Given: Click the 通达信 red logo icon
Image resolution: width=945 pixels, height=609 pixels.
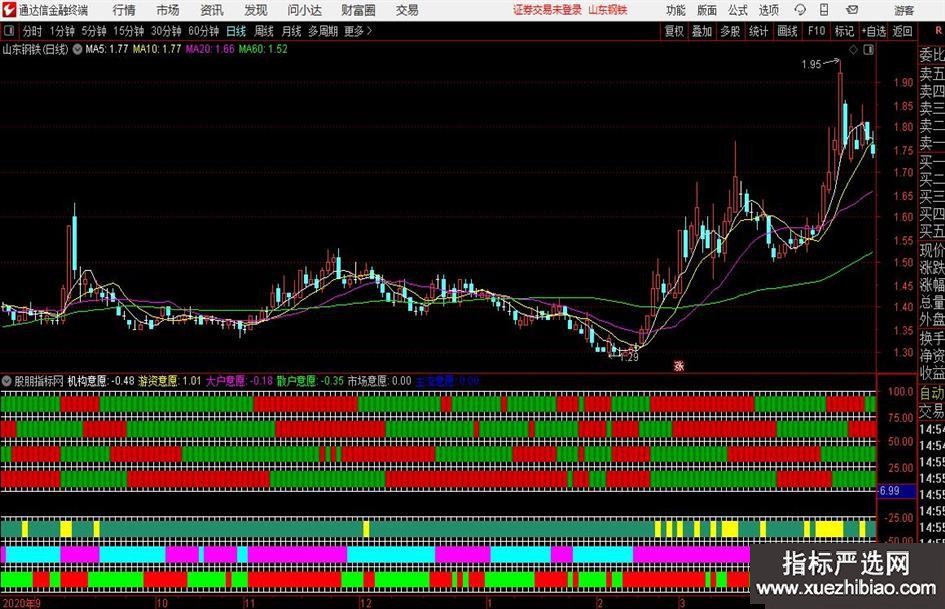Looking at the screenshot, I should pos(9,10).
